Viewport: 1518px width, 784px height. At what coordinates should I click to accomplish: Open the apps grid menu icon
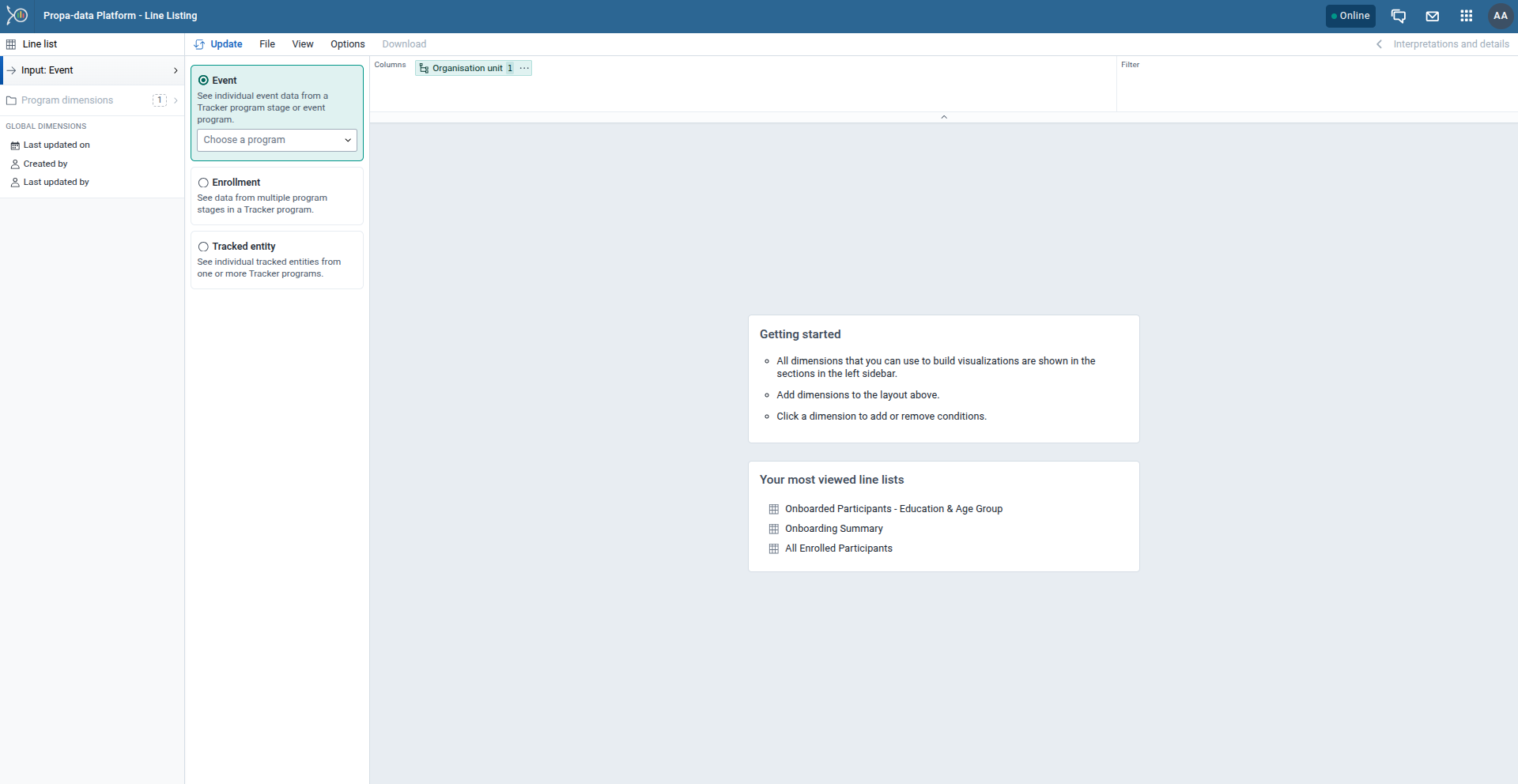(1466, 16)
